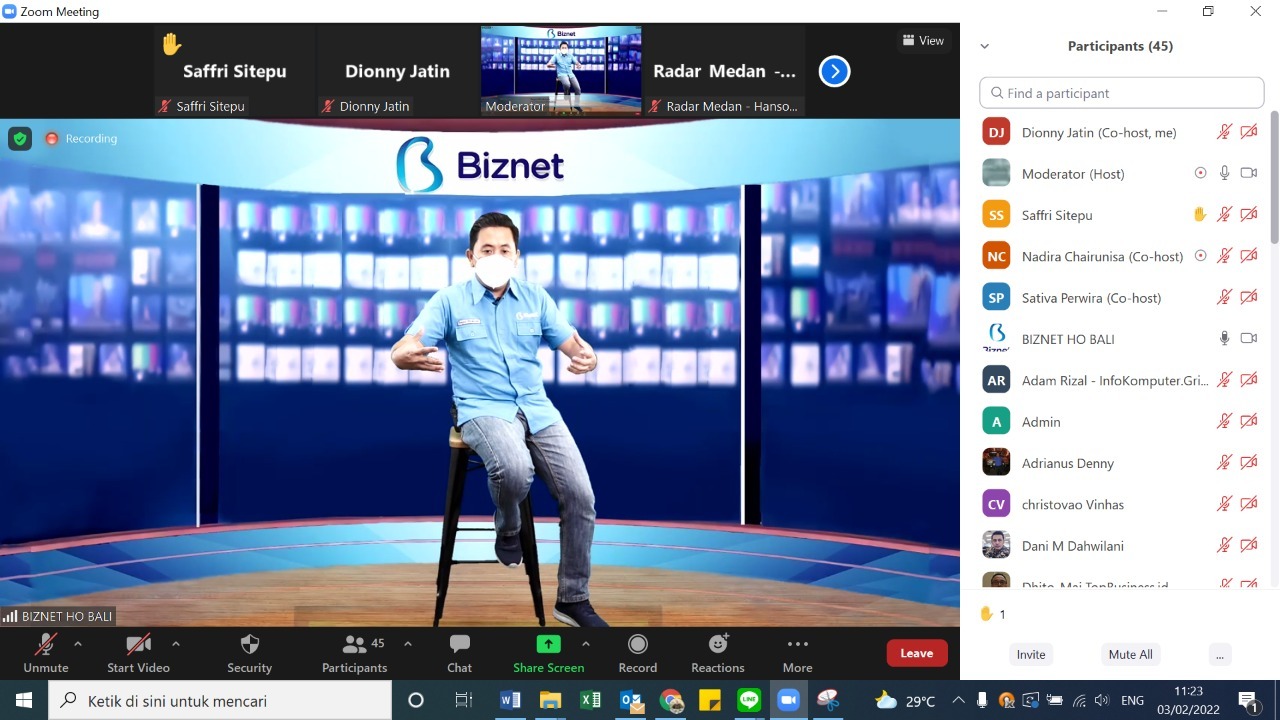1280x720 pixels.
Task: Toggle the Participants panel from toolbar
Action: (x=355, y=654)
